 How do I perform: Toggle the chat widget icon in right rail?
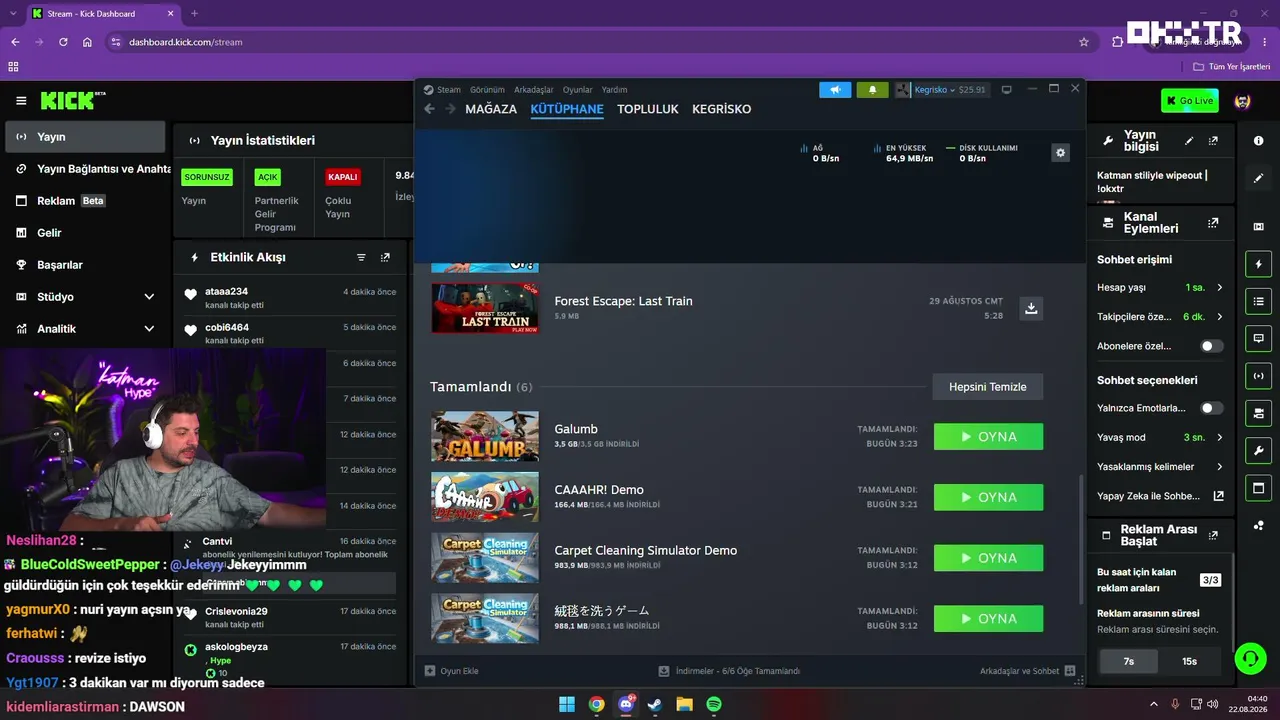[1258, 339]
